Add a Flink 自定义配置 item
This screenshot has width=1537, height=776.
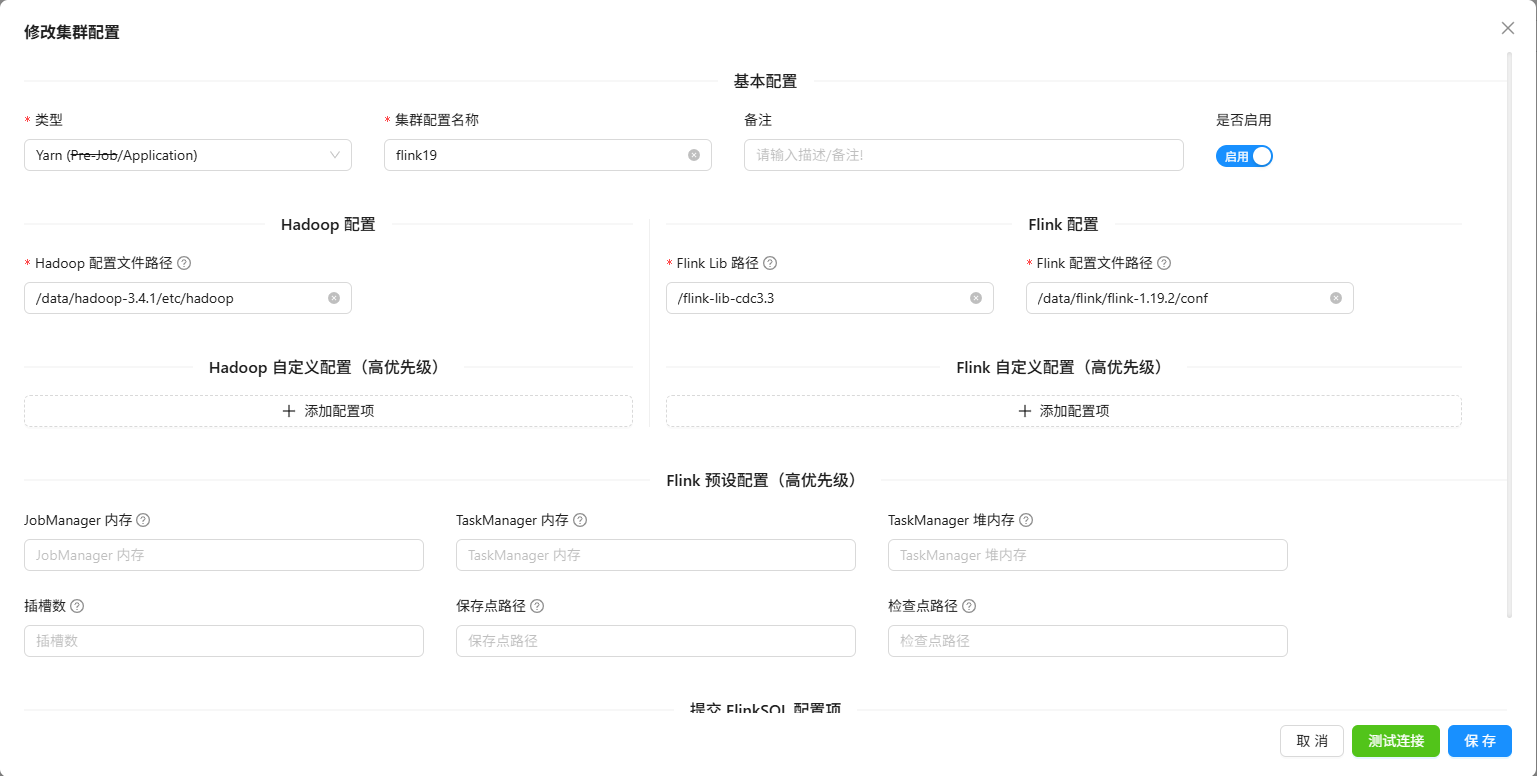[x=1064, y=411]
